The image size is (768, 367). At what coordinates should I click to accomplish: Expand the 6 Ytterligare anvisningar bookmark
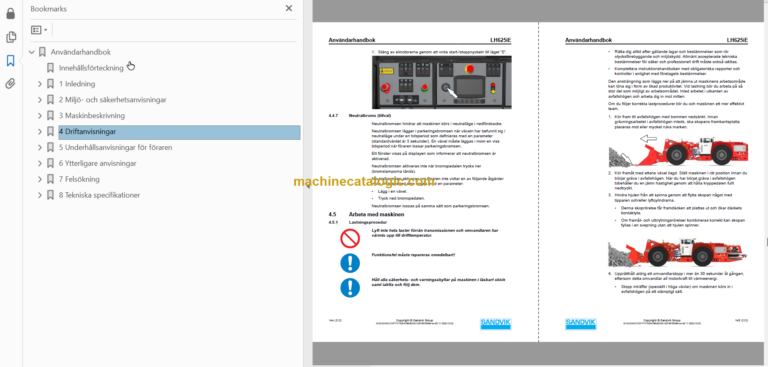tap(40, 163)
